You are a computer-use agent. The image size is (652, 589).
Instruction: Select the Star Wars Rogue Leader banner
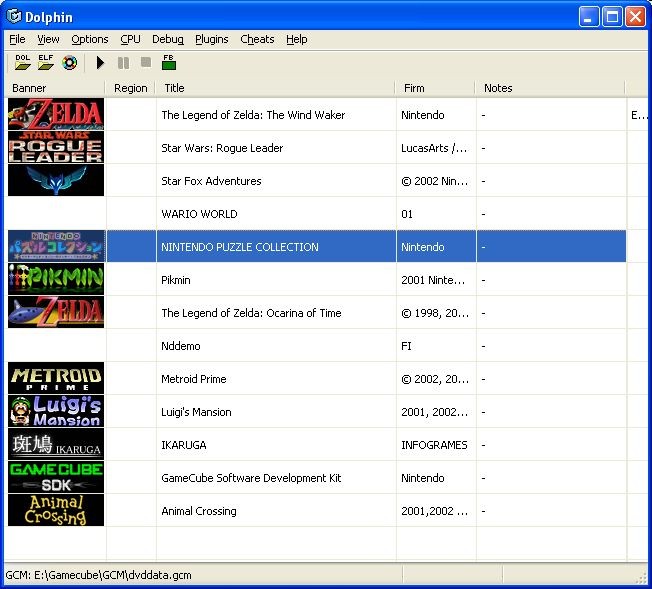click(x=56, y=147)
